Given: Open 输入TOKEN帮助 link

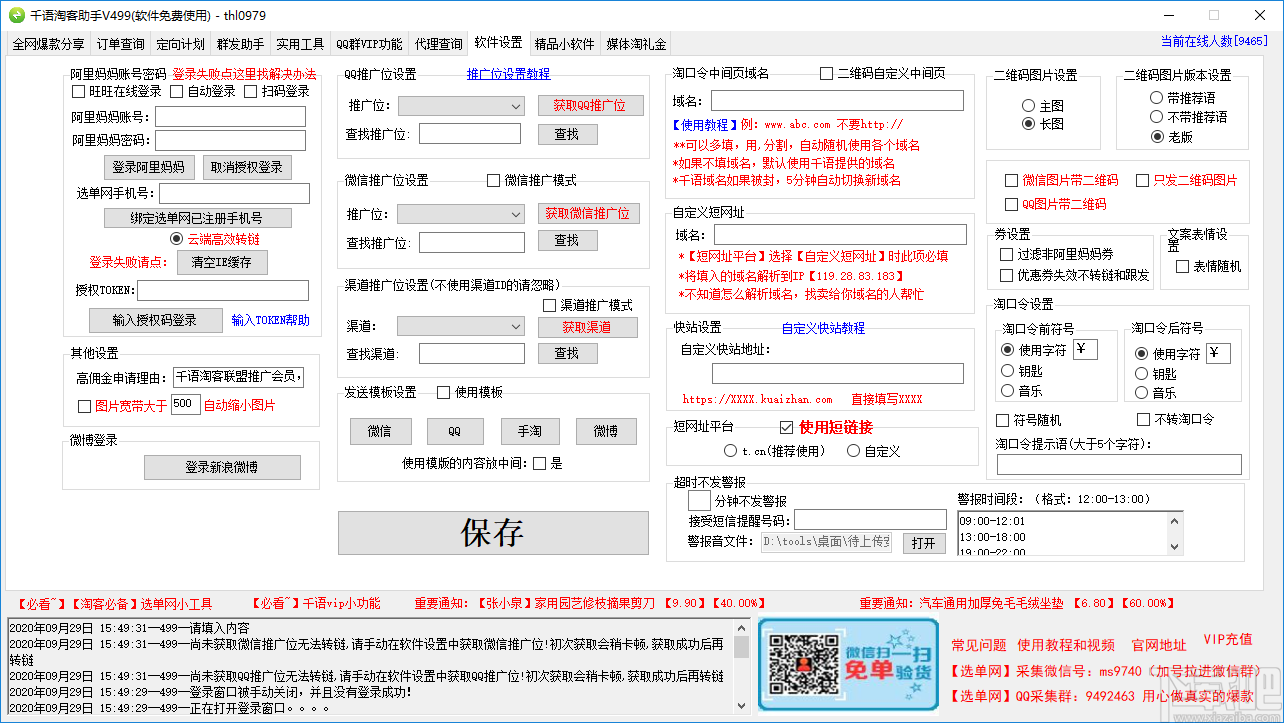Looking at the screenshot, I should pos(270,320).
